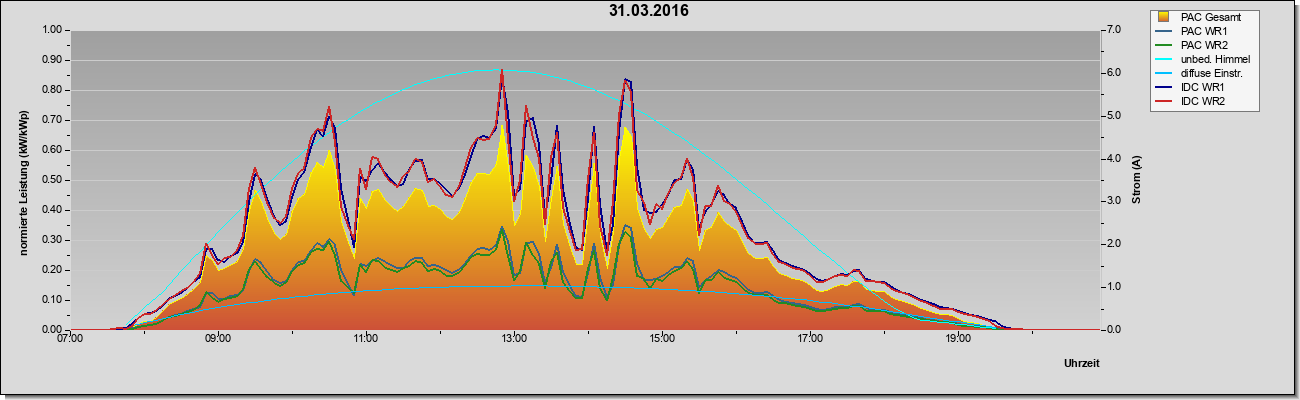Click the 07:00 time axis label
This screenshot has height=400, width=1300.
click(70, 340)
